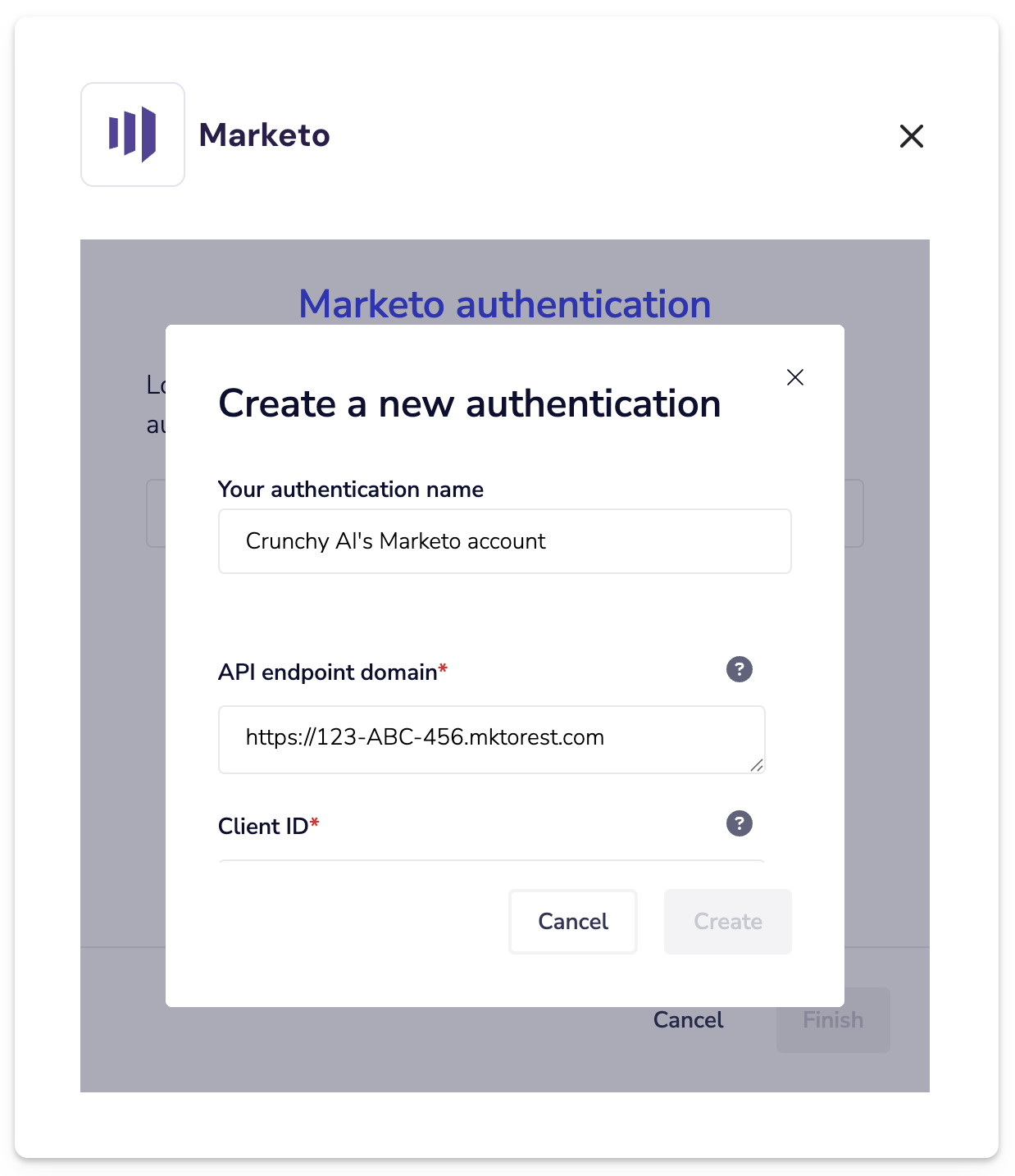Click the Create a new authentication title
The image size is (1015, 1176).
coord(469,403)
